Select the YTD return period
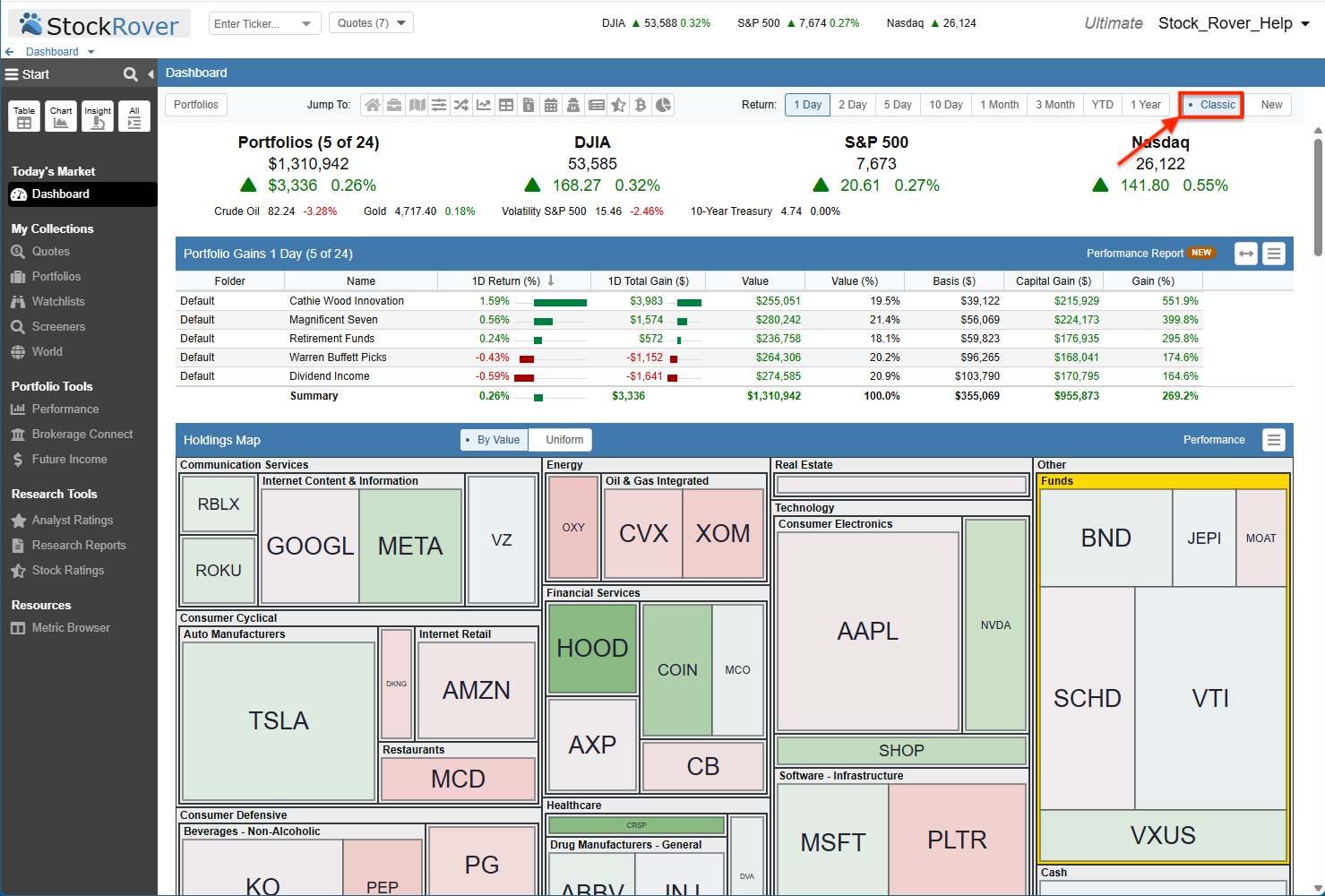This screenshot has height=896, width=1325. (x=1103, y=105)
